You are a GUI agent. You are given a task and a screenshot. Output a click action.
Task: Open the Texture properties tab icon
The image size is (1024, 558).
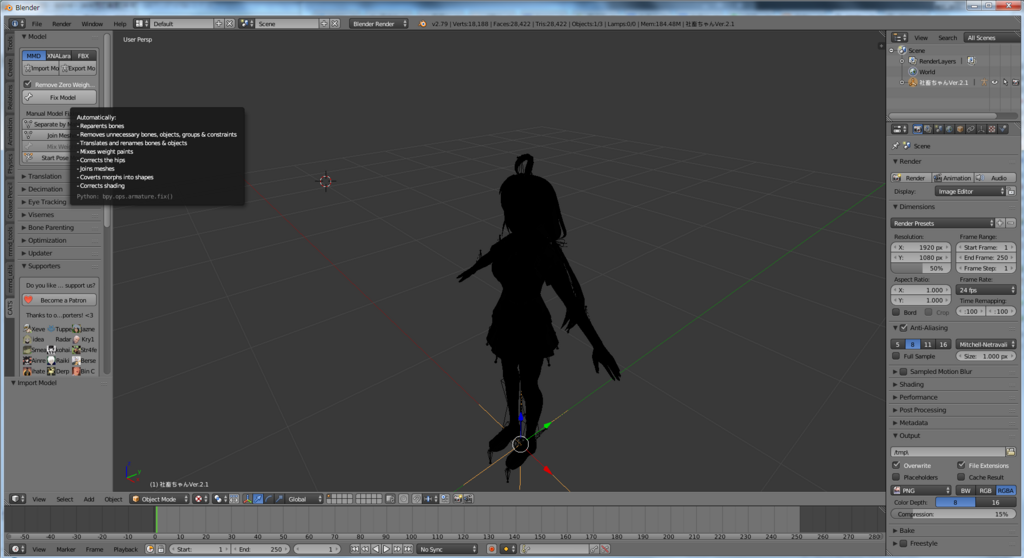tap(992, 129)
